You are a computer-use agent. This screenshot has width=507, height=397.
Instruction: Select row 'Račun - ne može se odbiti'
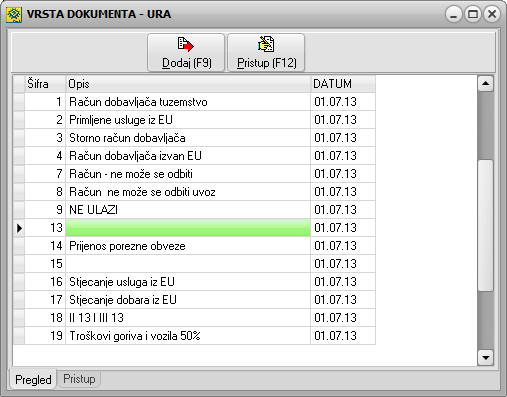tap(194, 174)
